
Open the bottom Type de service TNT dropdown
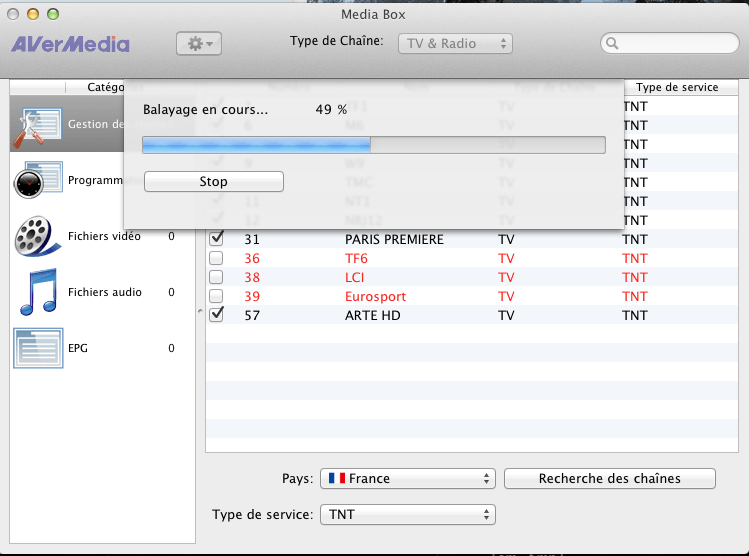point(407,514)
